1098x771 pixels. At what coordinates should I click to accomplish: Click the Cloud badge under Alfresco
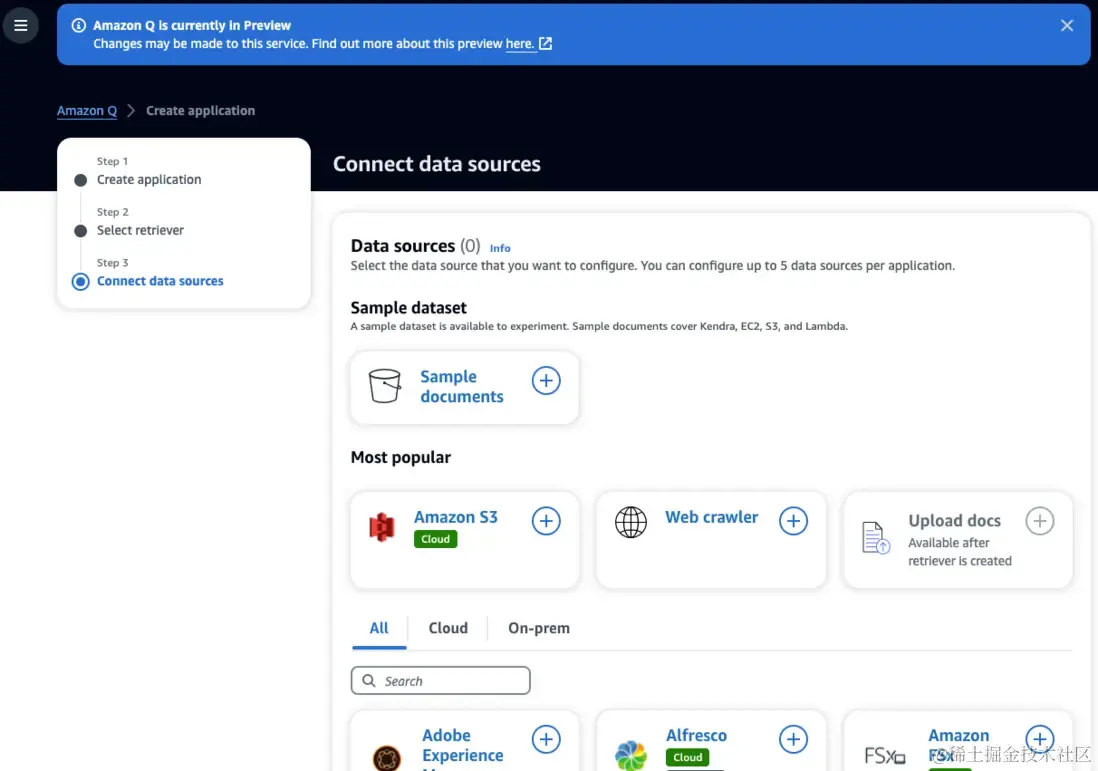[688, 758]
